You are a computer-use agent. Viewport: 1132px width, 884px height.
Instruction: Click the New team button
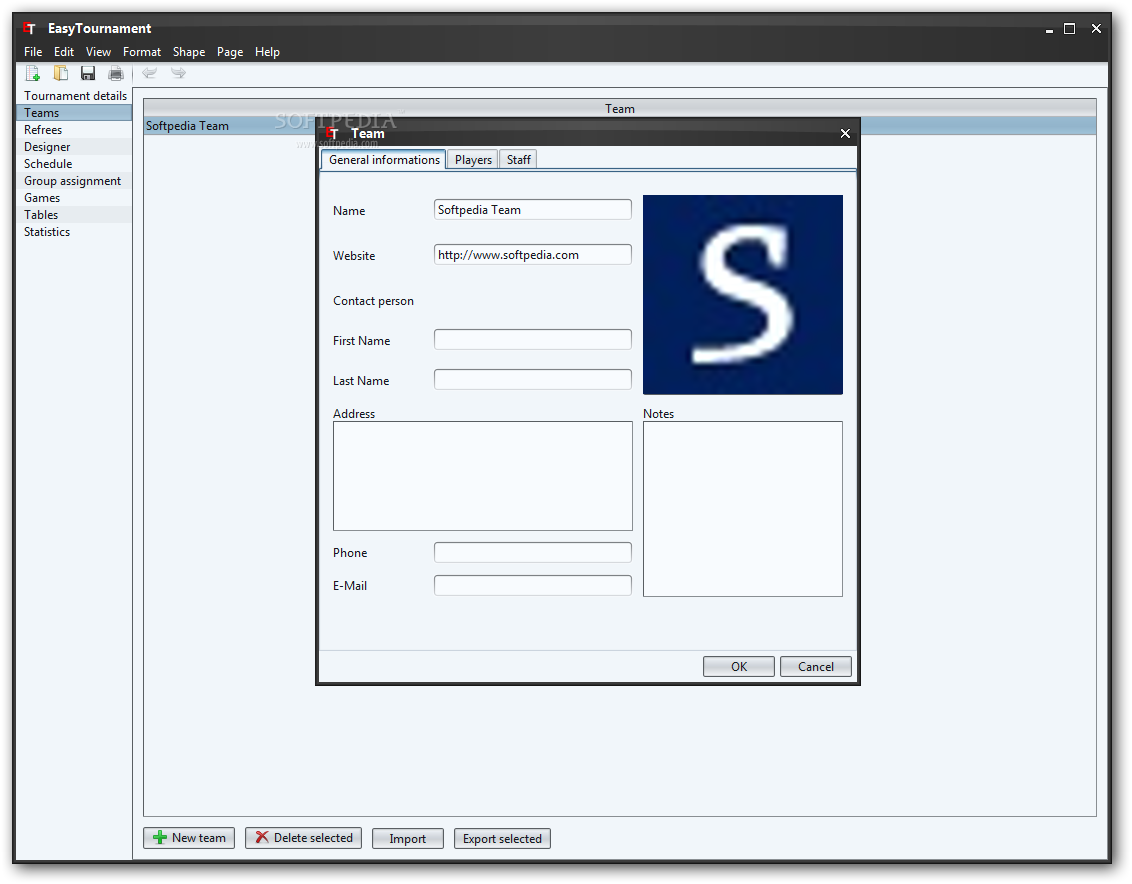[x=189, y=838]
